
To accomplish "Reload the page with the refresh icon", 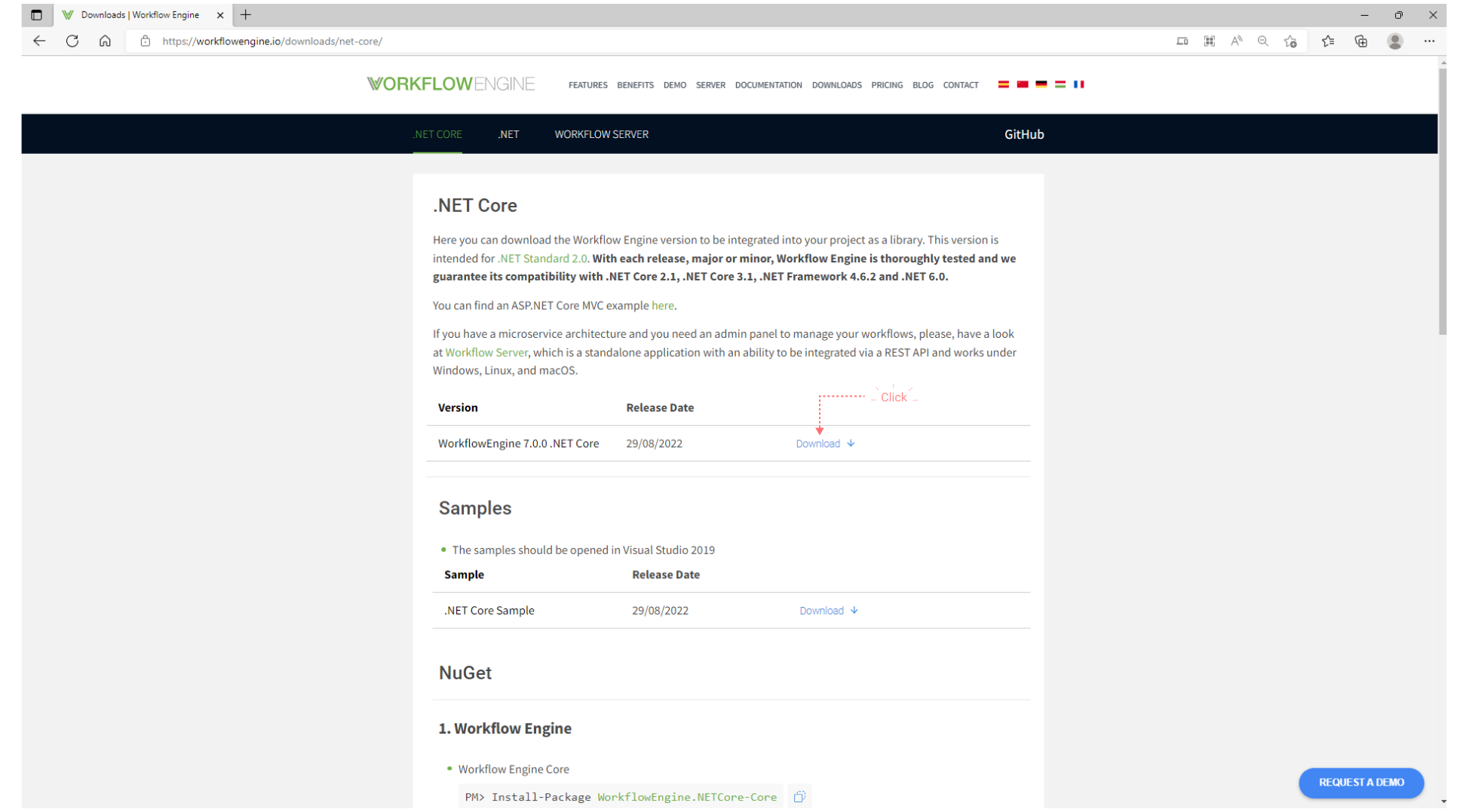I will 72,41.
